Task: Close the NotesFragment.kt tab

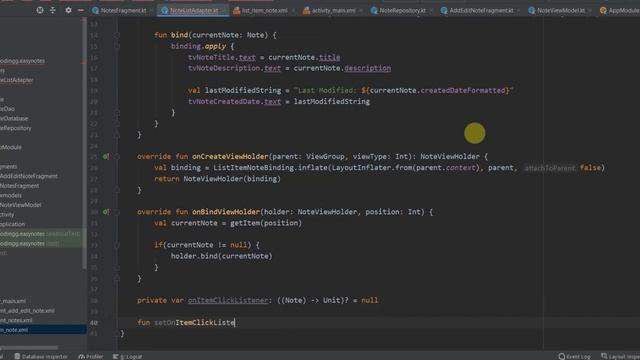Action: [x=151, y=11]
